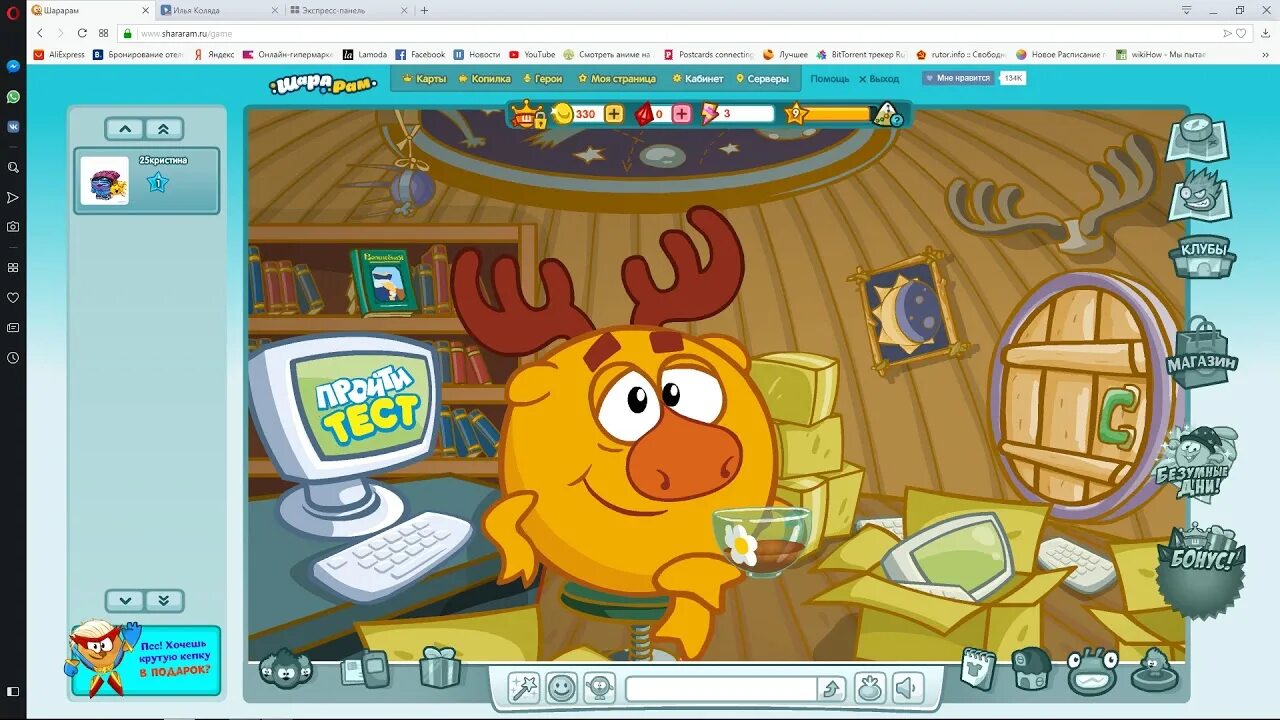Open the friends group icon
This screenshot has width=1280, height=720.
tap(286, 668)
